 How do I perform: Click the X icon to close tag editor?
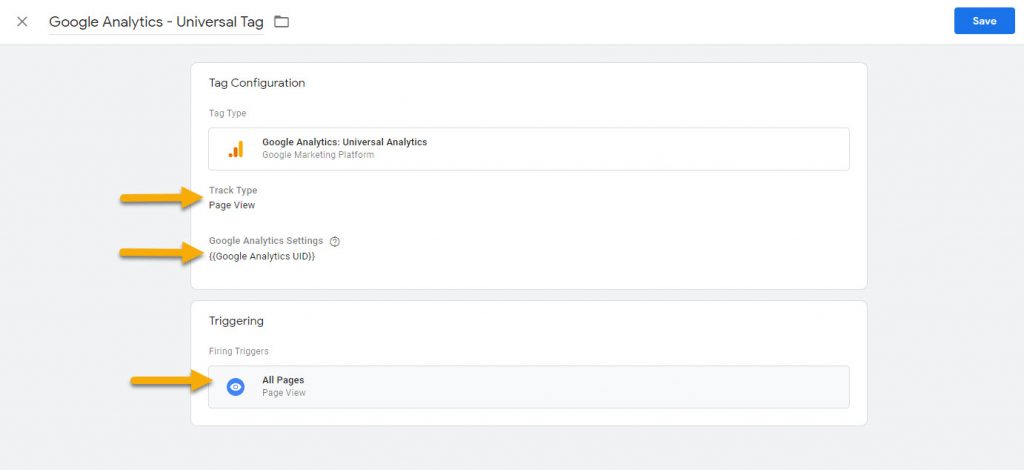(22, 22)
